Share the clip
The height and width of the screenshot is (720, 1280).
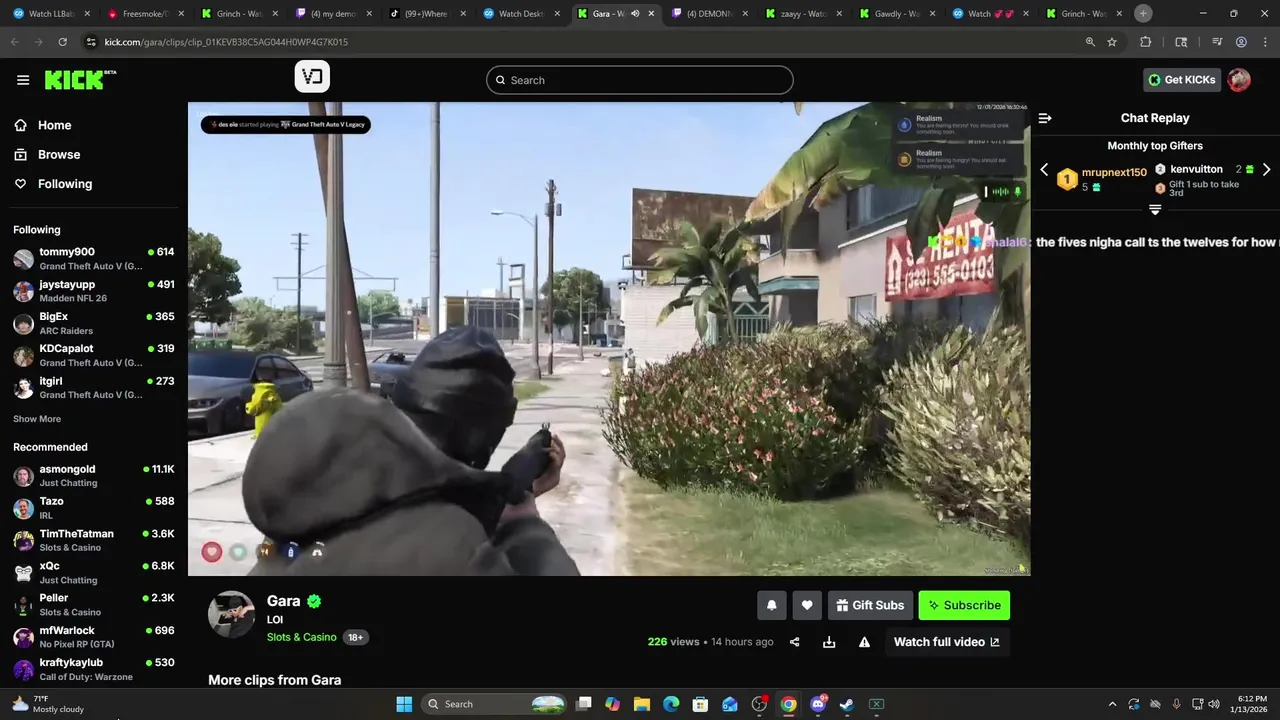pyautogui.click(x=795, y=642)
